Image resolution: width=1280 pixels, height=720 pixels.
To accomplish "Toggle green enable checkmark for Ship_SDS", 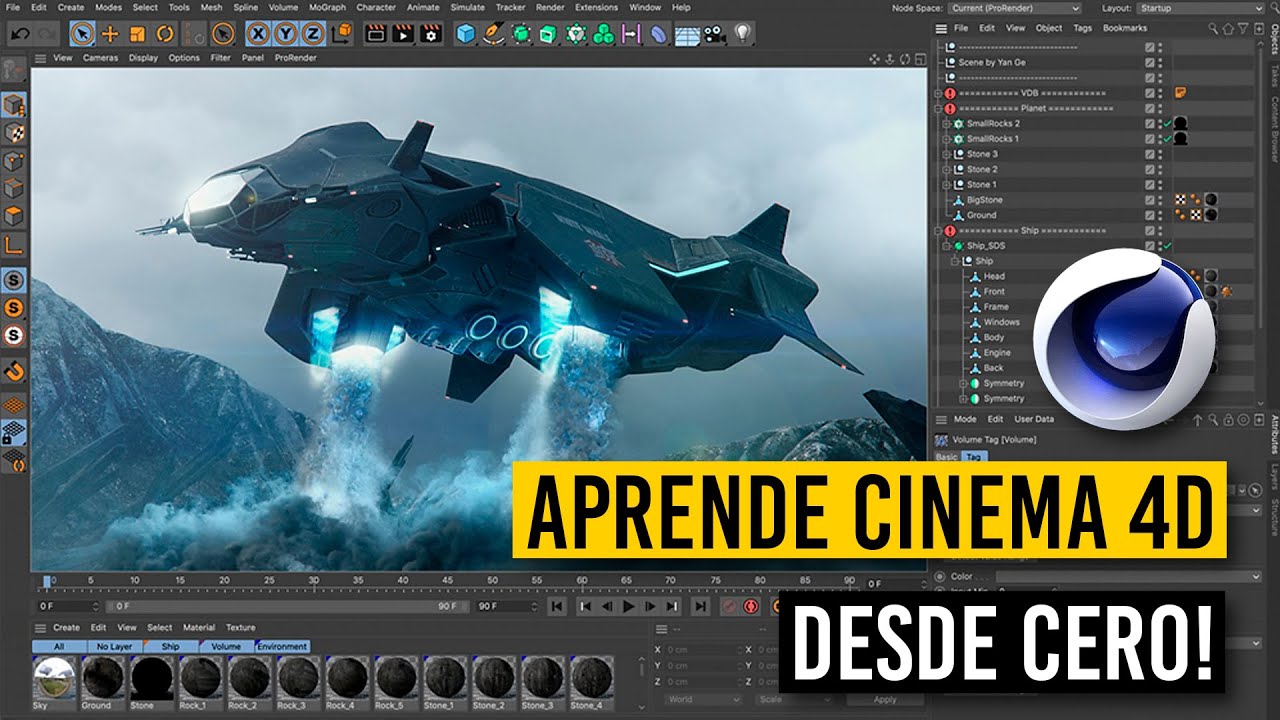I will point(1167,246).
